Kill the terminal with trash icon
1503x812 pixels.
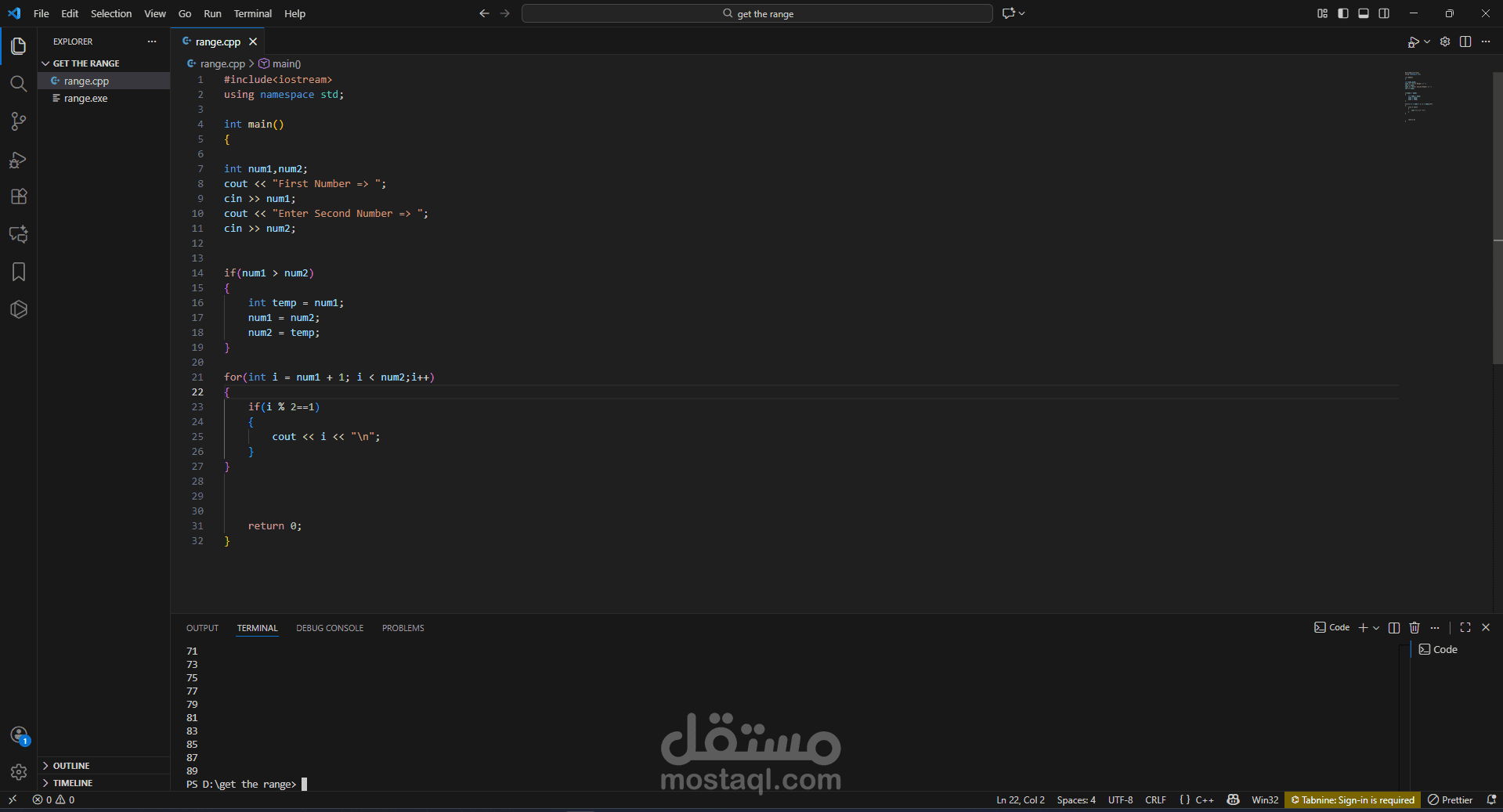[x=1414, y=627]
